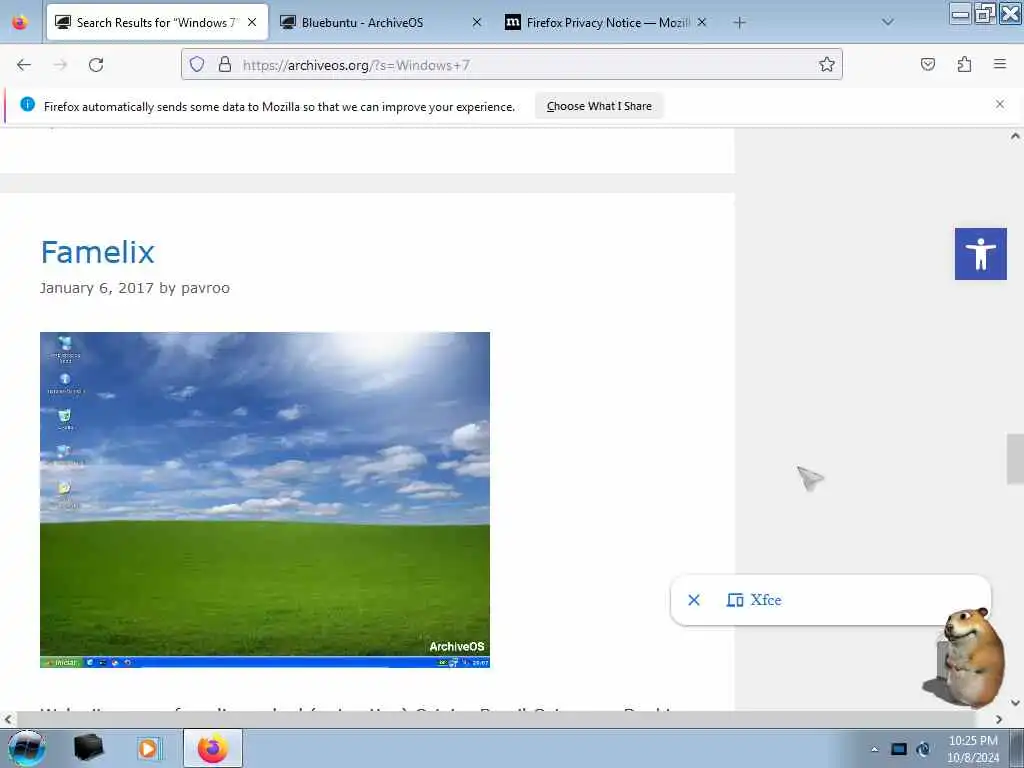
Task: Save the page to Pocket
Action: click(x=927, y=64)
